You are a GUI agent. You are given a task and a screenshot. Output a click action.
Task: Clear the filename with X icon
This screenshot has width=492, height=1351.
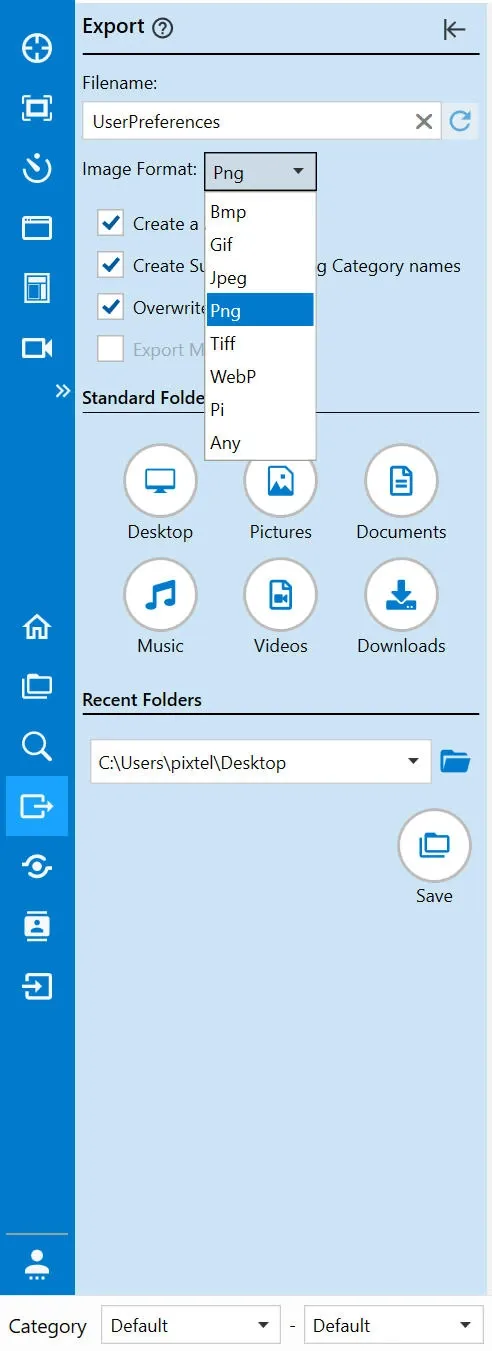click(x=424, y=122)
